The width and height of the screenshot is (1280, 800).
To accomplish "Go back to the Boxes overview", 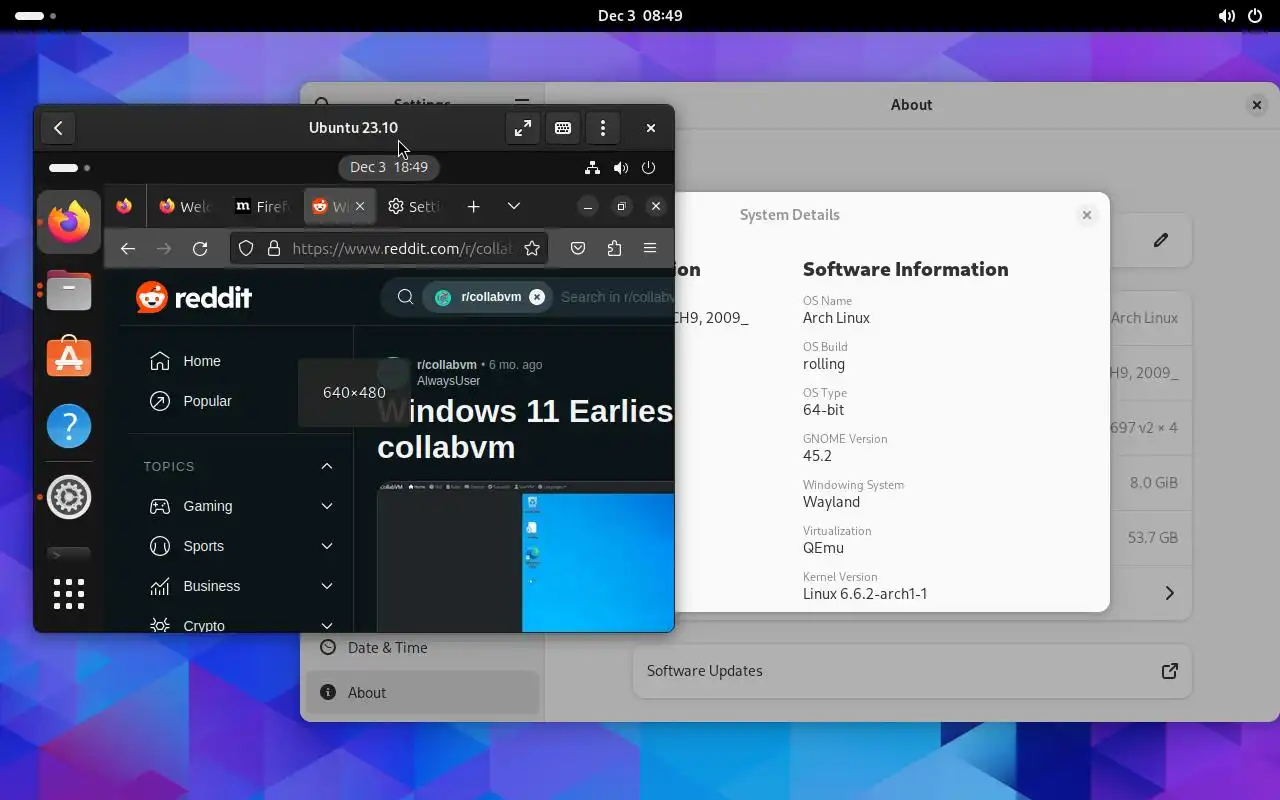I will pyautogui.click(x=58, y=128).
